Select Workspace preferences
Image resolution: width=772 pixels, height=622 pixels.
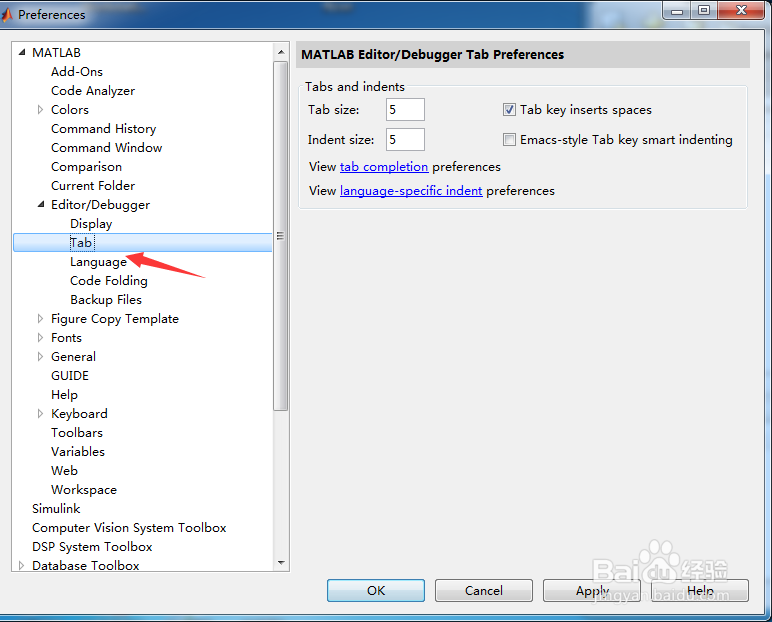84,490
